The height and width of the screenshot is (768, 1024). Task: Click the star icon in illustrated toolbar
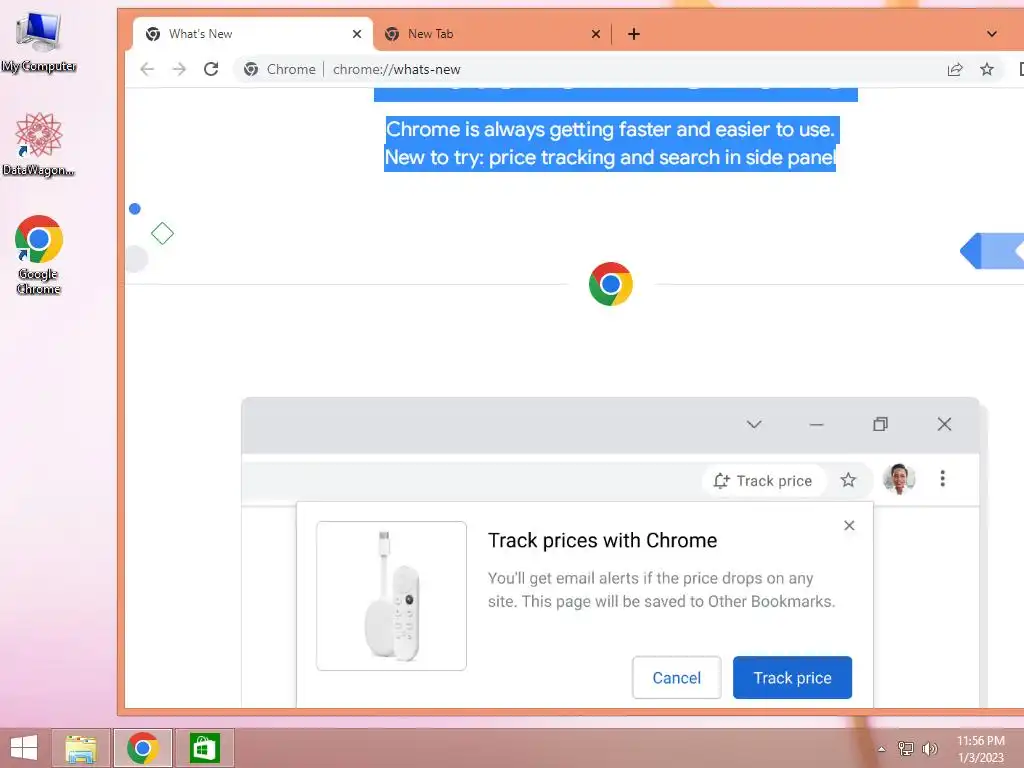point(848,481)
